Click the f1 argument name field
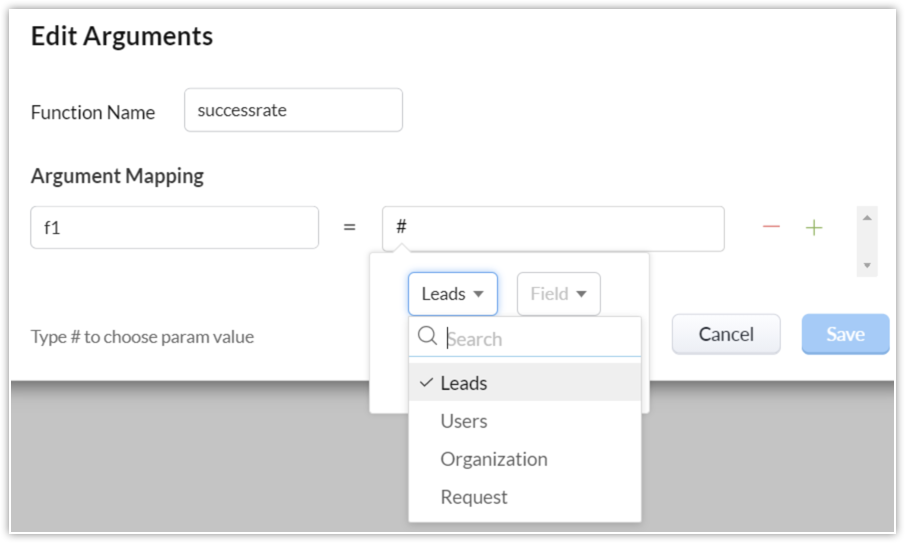The image size is (905, 543). click(174, 228)
